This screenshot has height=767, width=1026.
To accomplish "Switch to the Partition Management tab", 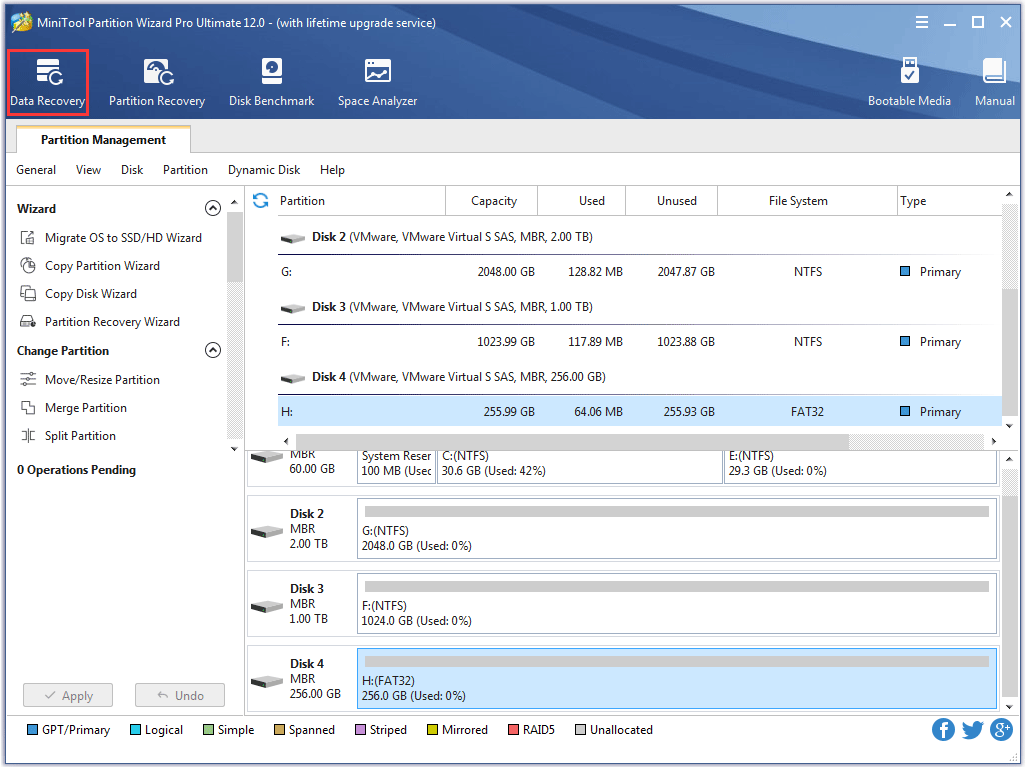I will (x=103, y=139).
